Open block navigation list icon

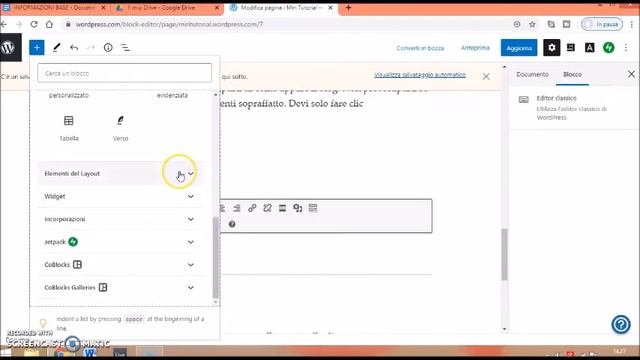coord(125,48)
